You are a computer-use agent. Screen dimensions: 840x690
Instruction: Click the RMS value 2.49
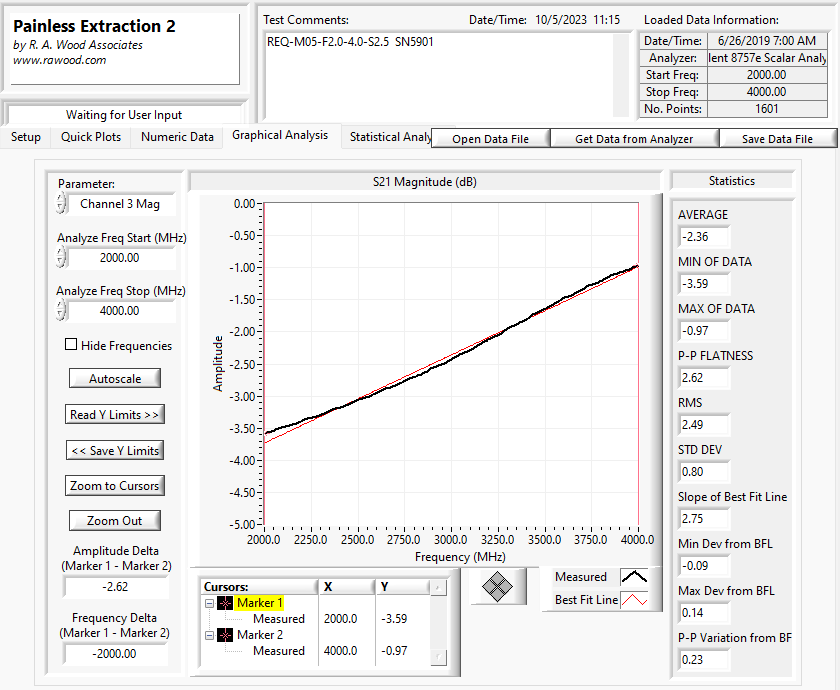pyautogui.click(x=703, y=425)
